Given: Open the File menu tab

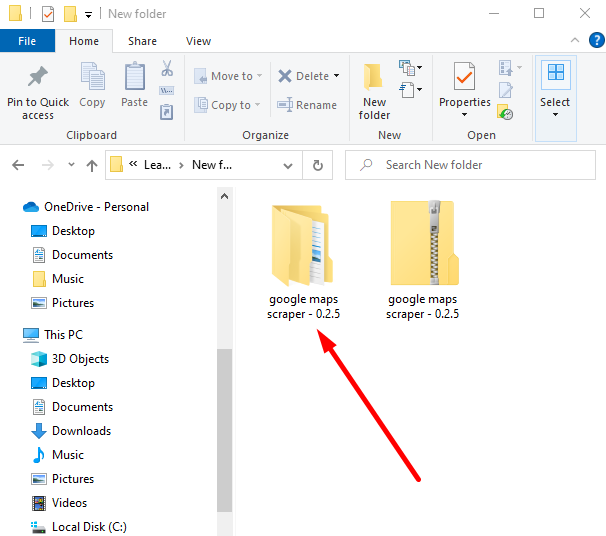Looking at the screenshot, I should point(27,41).
